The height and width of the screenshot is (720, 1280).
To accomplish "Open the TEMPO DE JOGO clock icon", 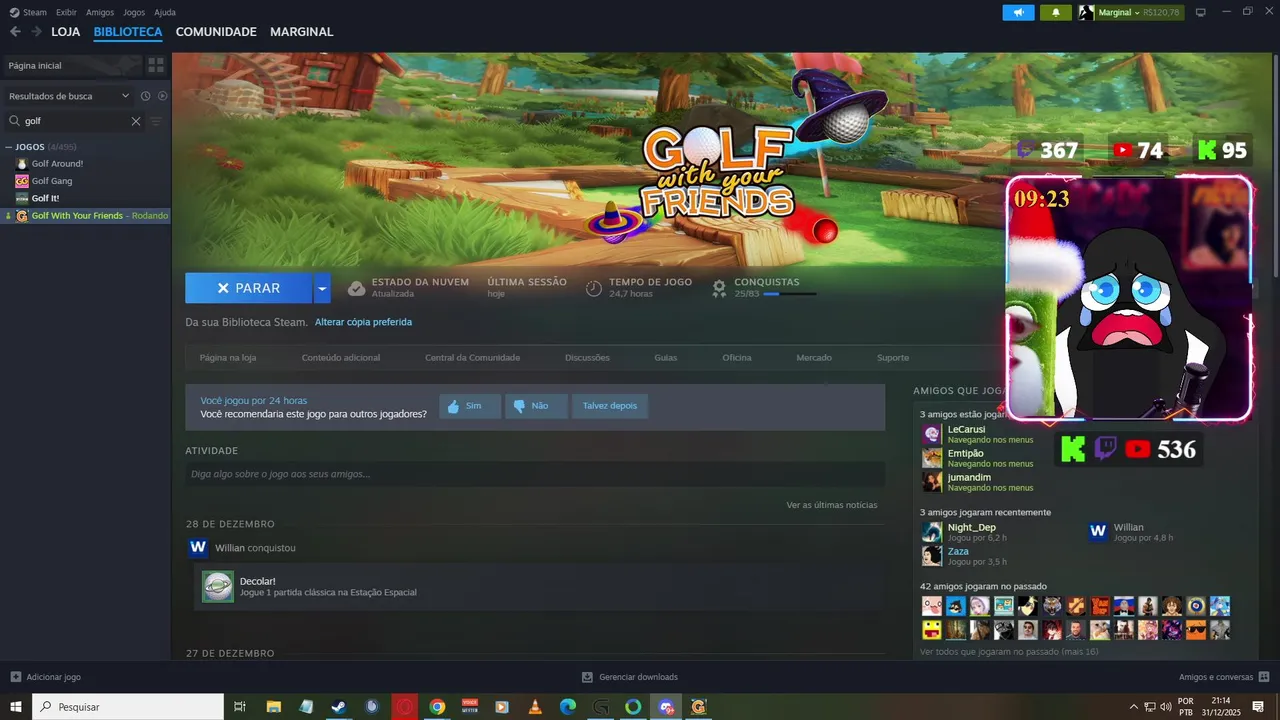I will 594,288.
